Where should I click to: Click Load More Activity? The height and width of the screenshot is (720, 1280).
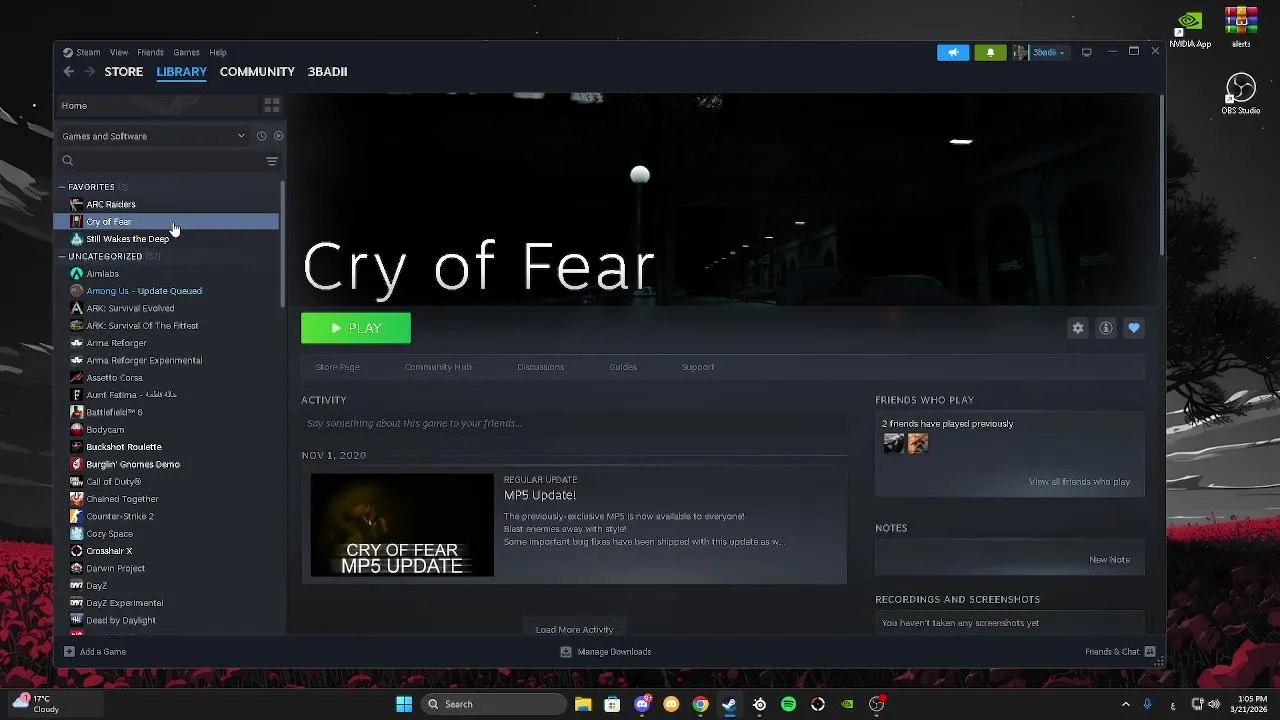point(574,630)
